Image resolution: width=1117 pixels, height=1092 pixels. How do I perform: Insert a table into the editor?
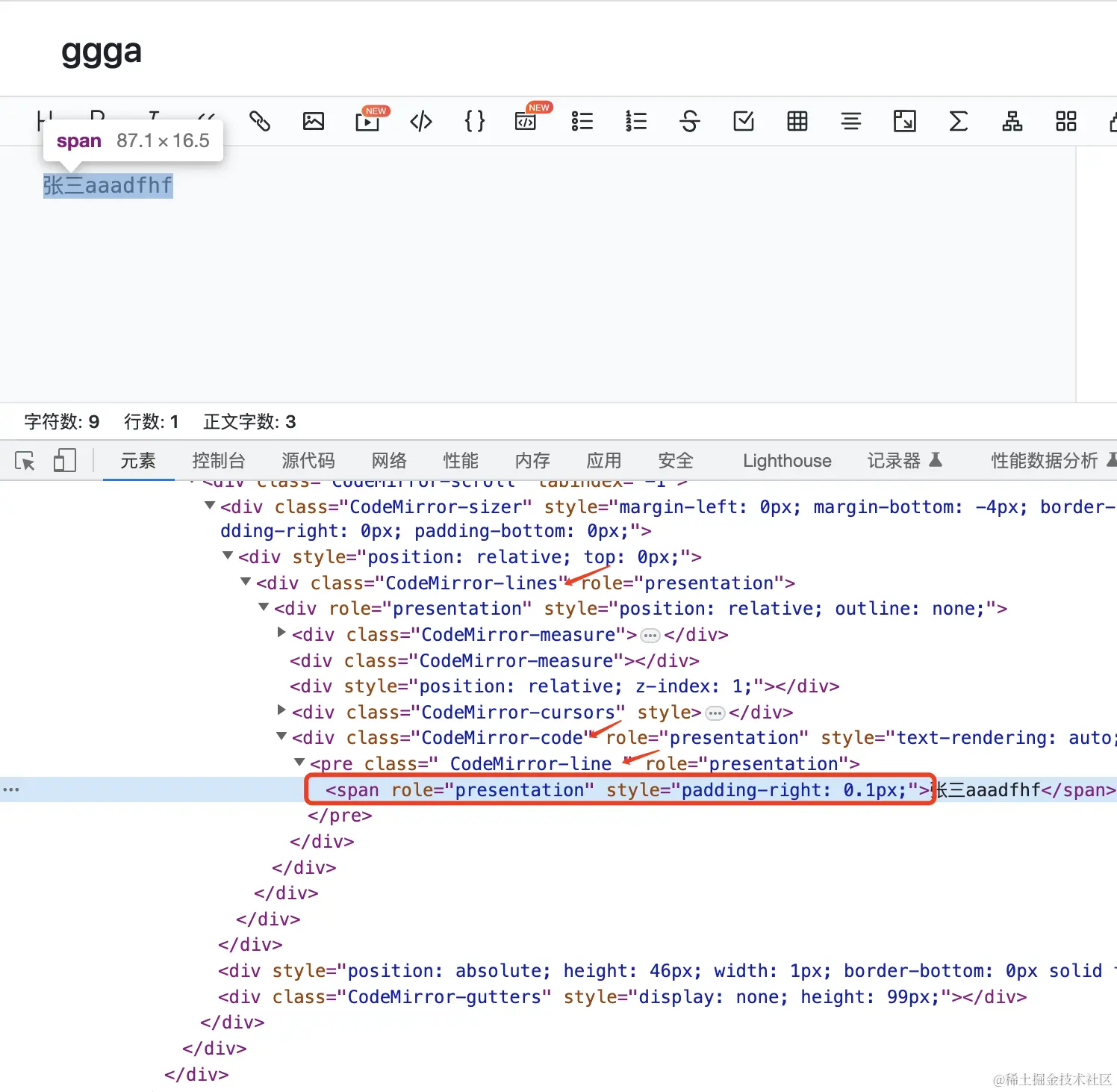[x=797, y=121]
